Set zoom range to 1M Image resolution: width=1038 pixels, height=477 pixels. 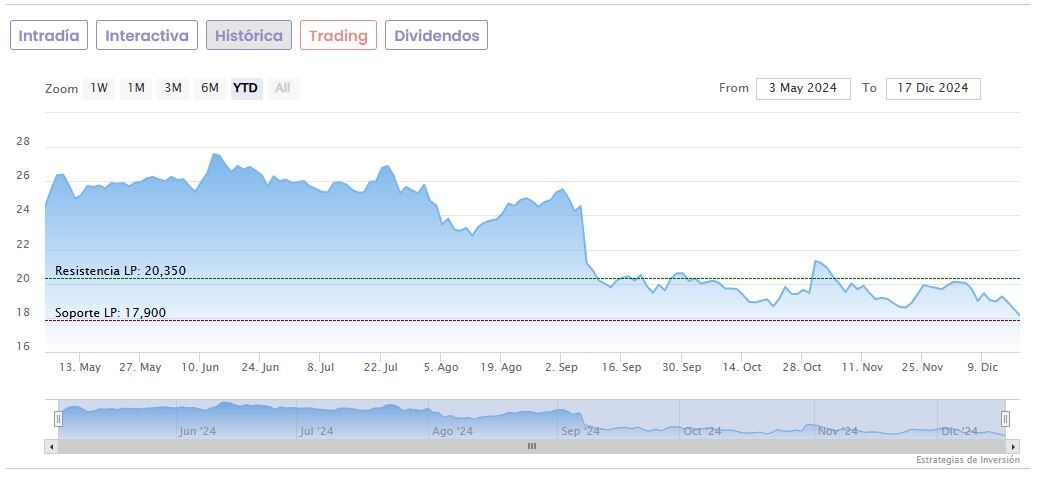[x=136, y=88]
